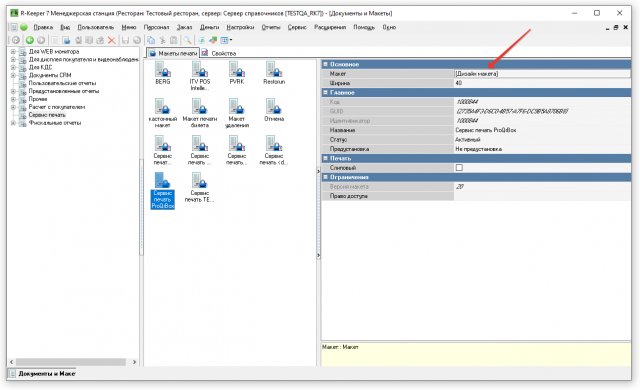Open the Помощь menu
This screenshot has height=390, width=640.
tap(364, 27)
